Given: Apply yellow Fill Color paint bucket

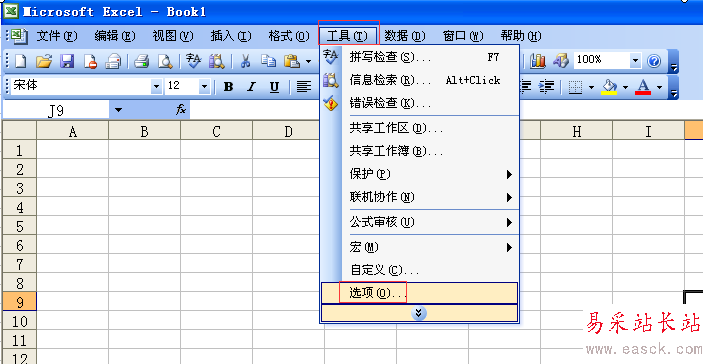Looking at the screenshot, I should click(609, 87).
